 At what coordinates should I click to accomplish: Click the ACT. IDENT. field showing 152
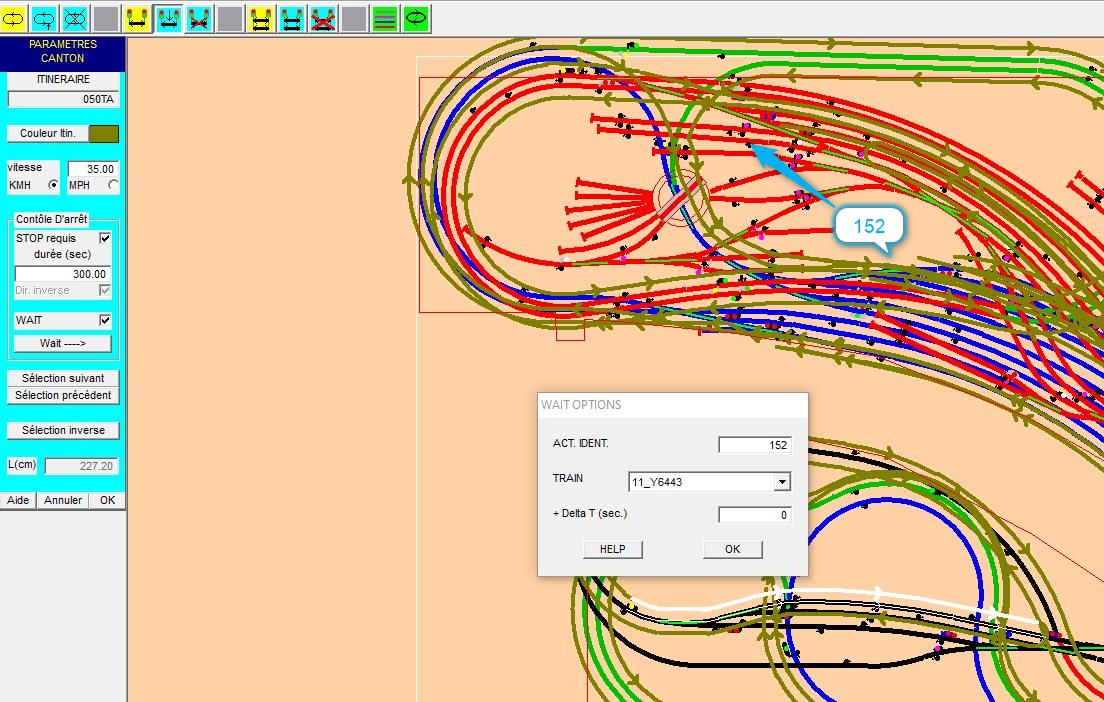click(755, 445)
